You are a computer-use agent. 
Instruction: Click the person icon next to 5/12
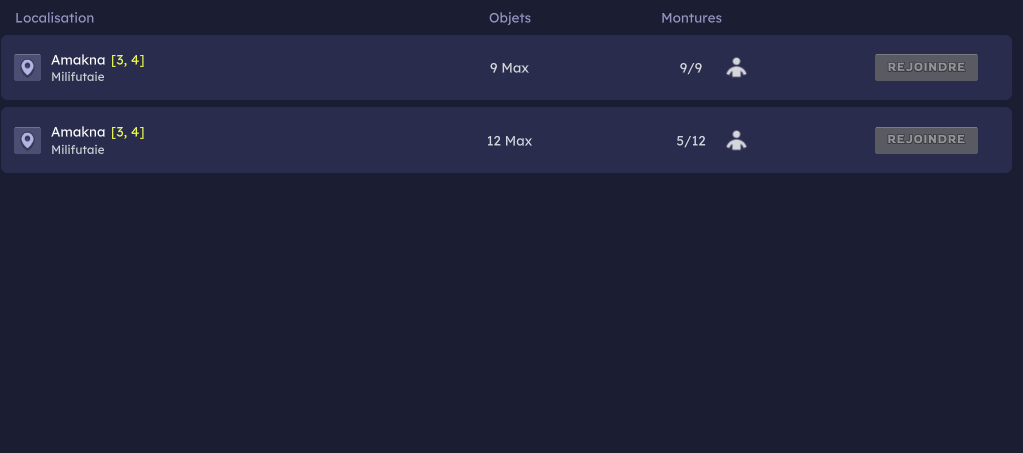tap(737, 140)
